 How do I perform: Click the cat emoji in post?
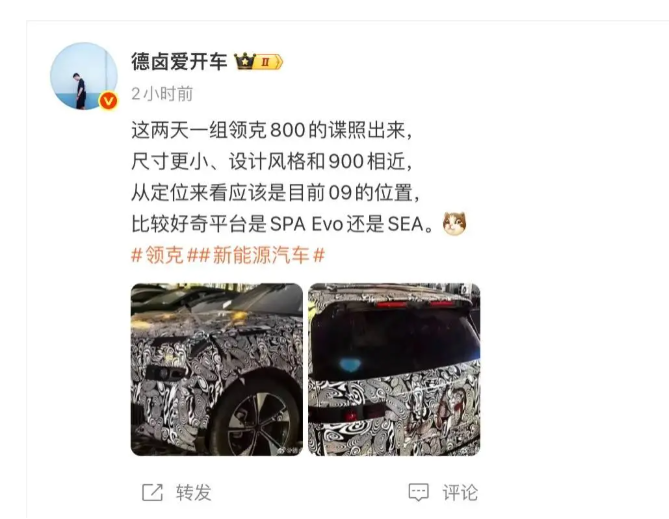click(x=454, y=224)
